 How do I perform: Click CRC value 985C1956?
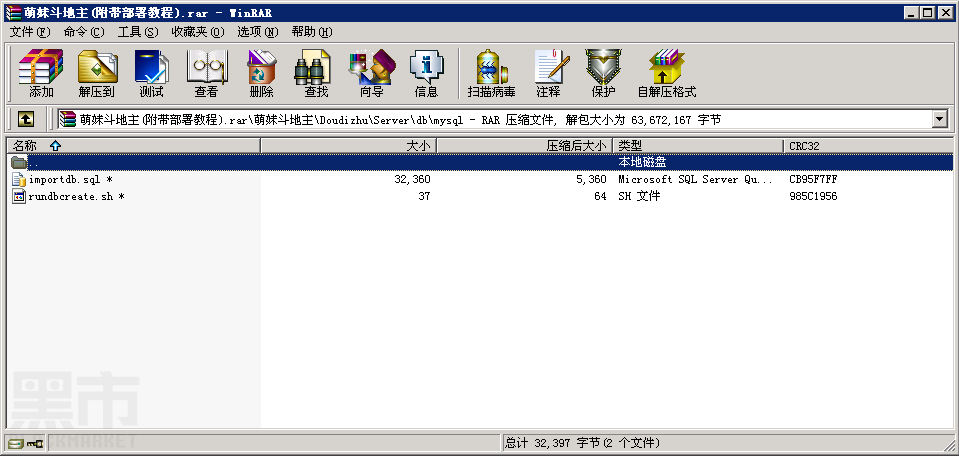[x=813, y=196]
